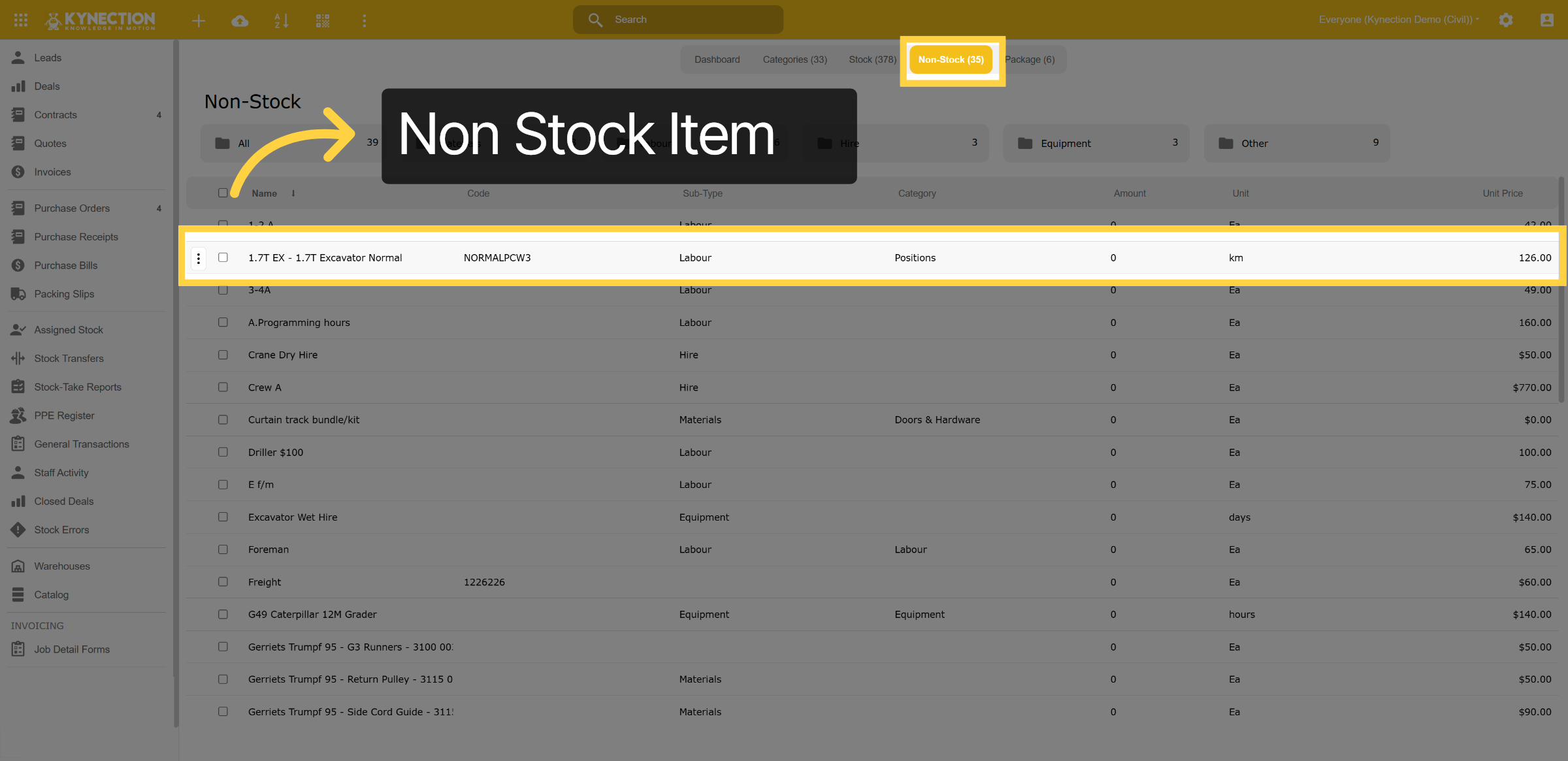Open the Everyone (Kynection Demo (Civil)) dropdown
1568x761 pixels.
click(1399, 20)
